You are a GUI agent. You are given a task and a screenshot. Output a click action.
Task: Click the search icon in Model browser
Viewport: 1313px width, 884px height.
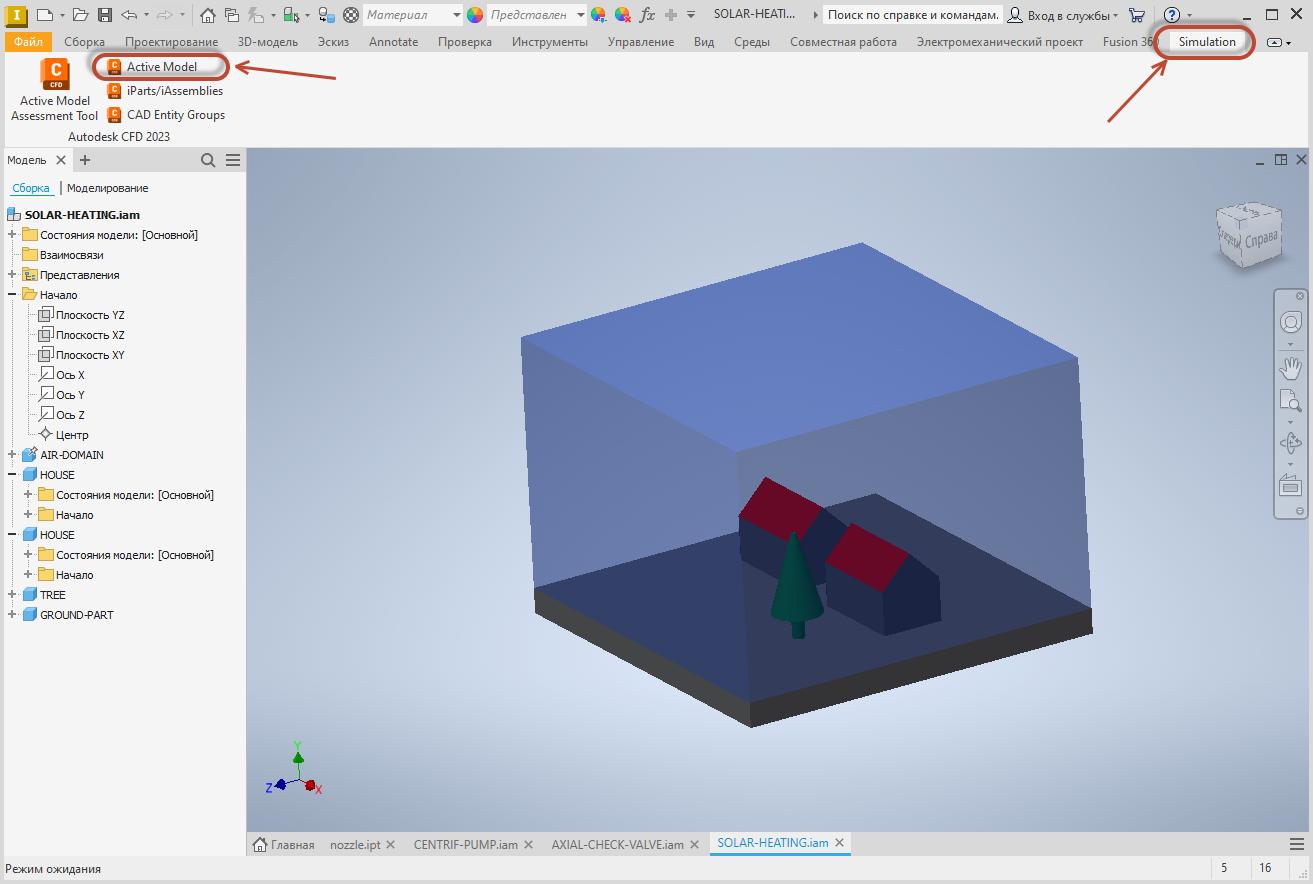[x=208, y=160]
